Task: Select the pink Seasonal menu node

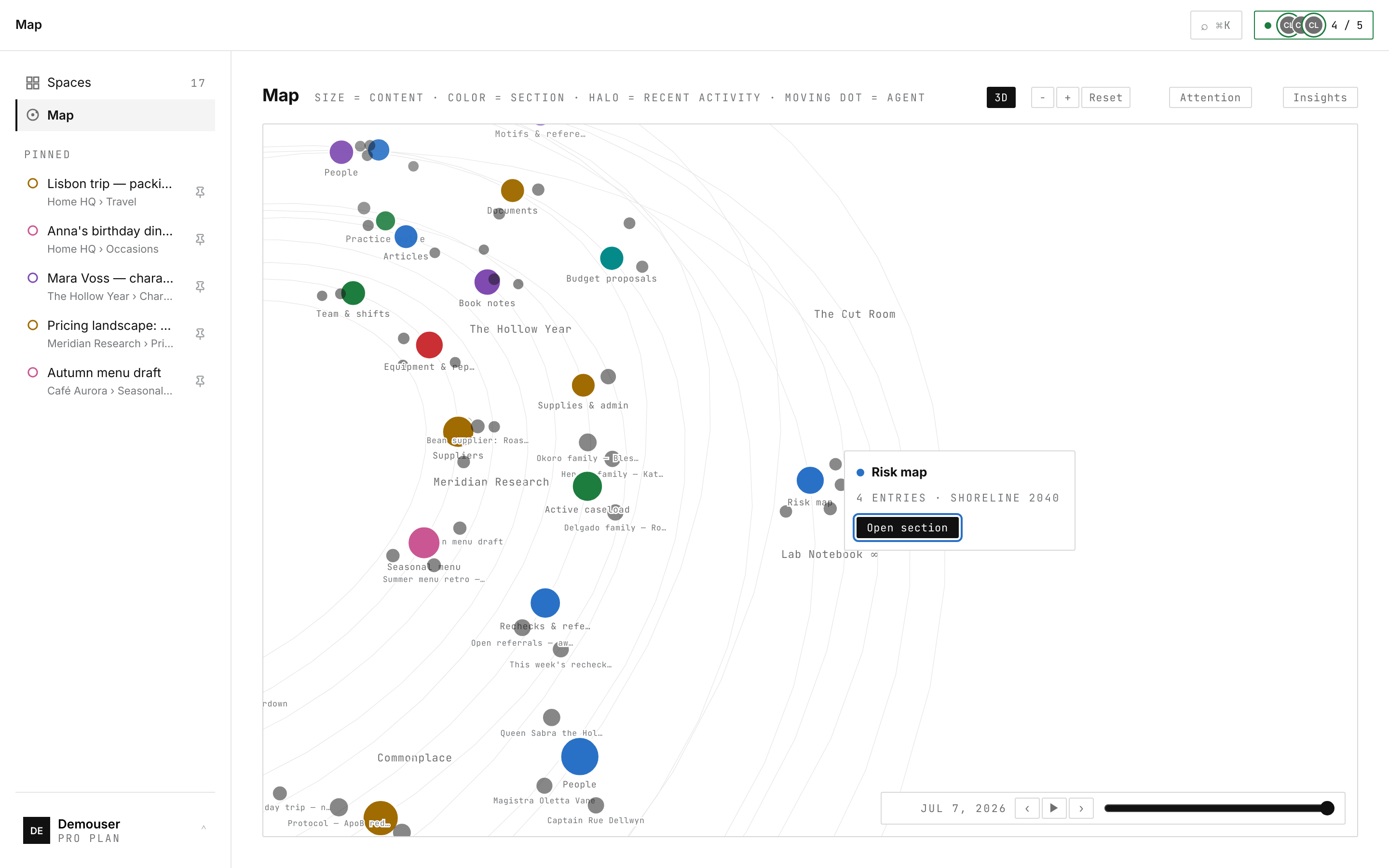Action: (423, 542)
